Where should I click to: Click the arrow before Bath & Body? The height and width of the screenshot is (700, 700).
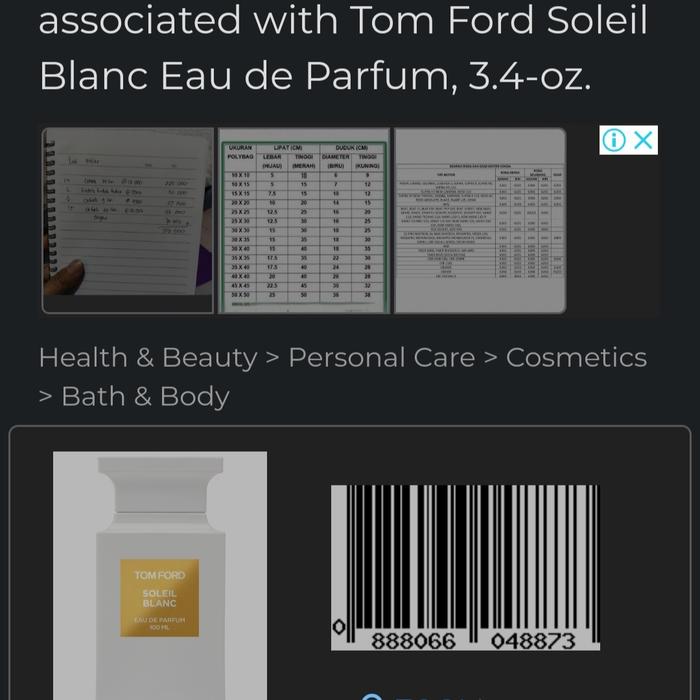click(x=45, y=397)
